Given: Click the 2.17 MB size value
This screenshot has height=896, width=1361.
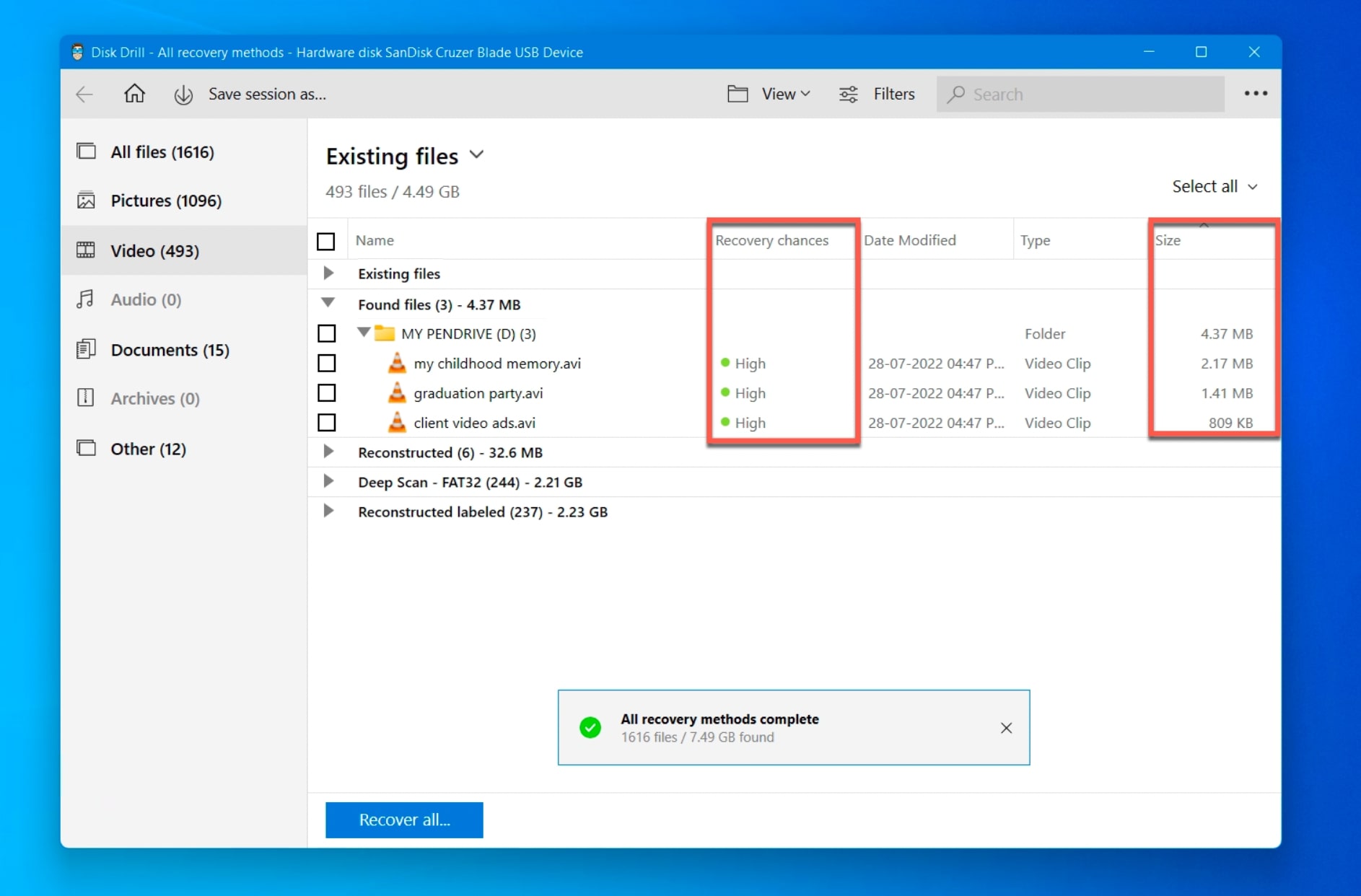Looking at the screenshot, I should point(1227,363).
